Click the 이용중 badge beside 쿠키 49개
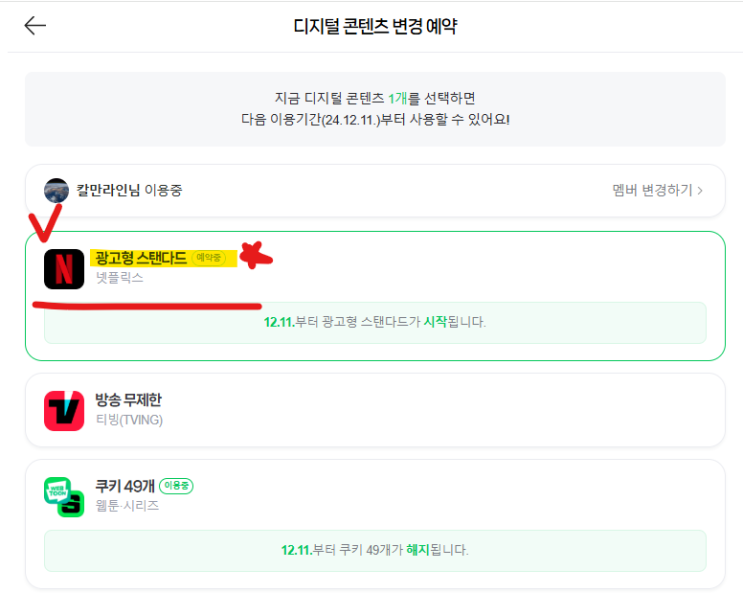This screenshot has height=593, width=743. click(174, 486)
